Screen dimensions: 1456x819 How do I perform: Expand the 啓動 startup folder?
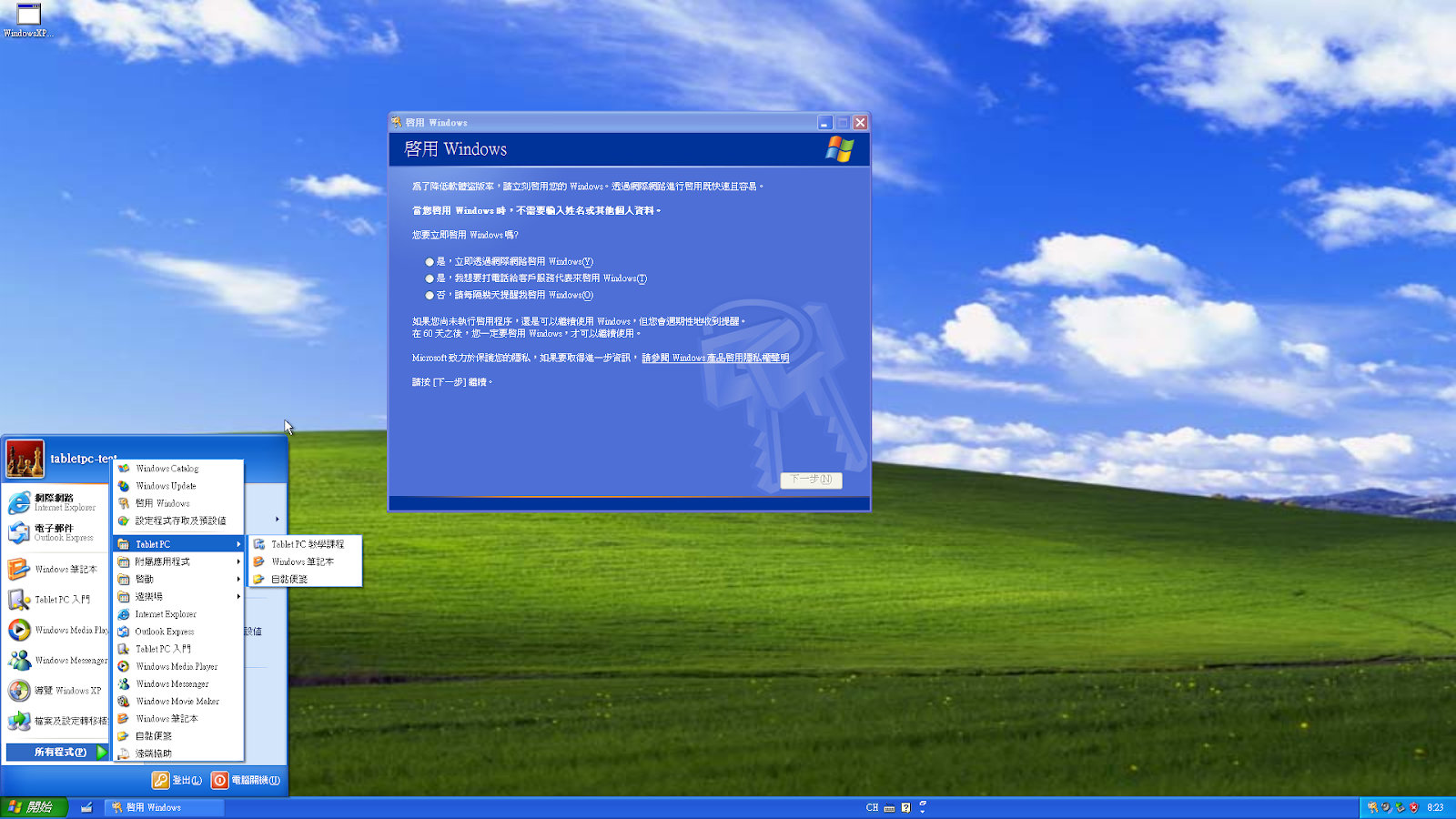(x=178, y=579)
